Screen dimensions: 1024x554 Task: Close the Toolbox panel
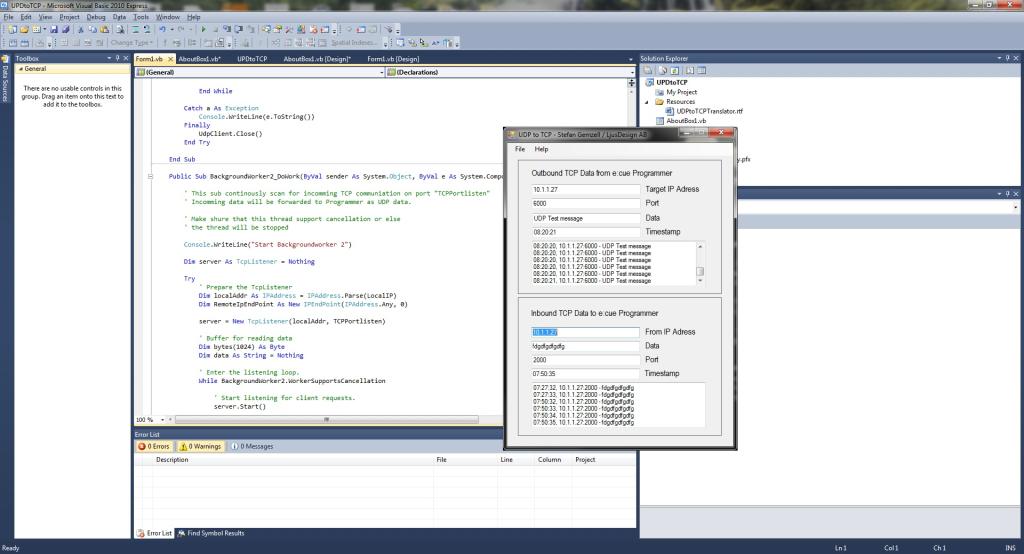[126, 58]
